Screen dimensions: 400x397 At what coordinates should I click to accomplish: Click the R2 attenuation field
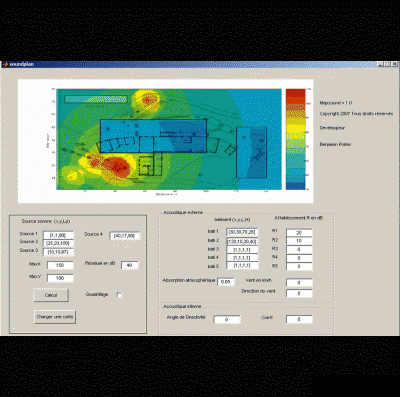(299, 241)
